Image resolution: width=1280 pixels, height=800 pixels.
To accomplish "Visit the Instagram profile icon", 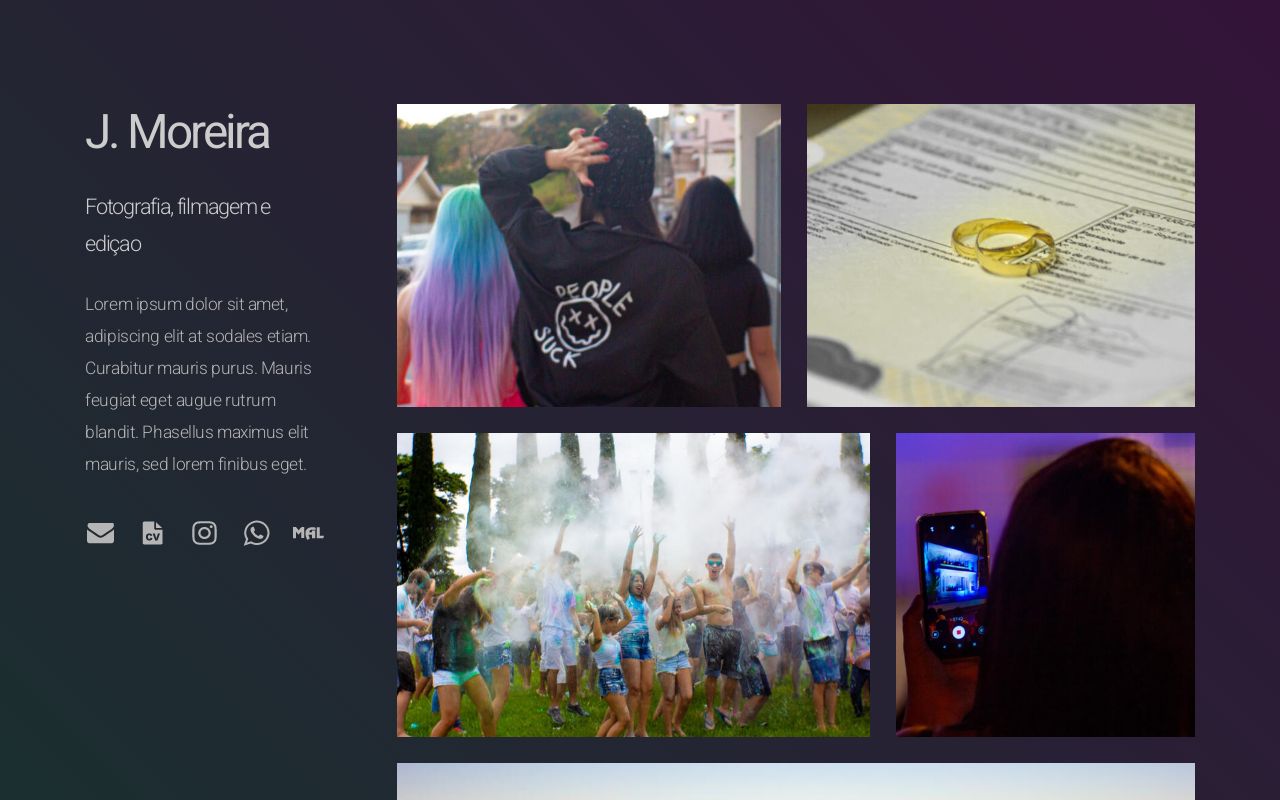I will coord(204,533).
